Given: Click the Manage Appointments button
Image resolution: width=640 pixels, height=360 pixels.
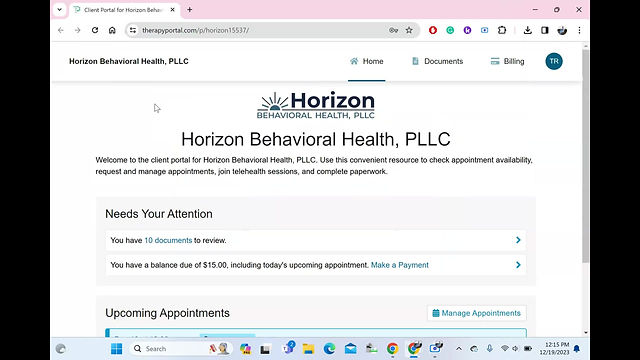Looking at the screenshot, I should pos(477,313).
